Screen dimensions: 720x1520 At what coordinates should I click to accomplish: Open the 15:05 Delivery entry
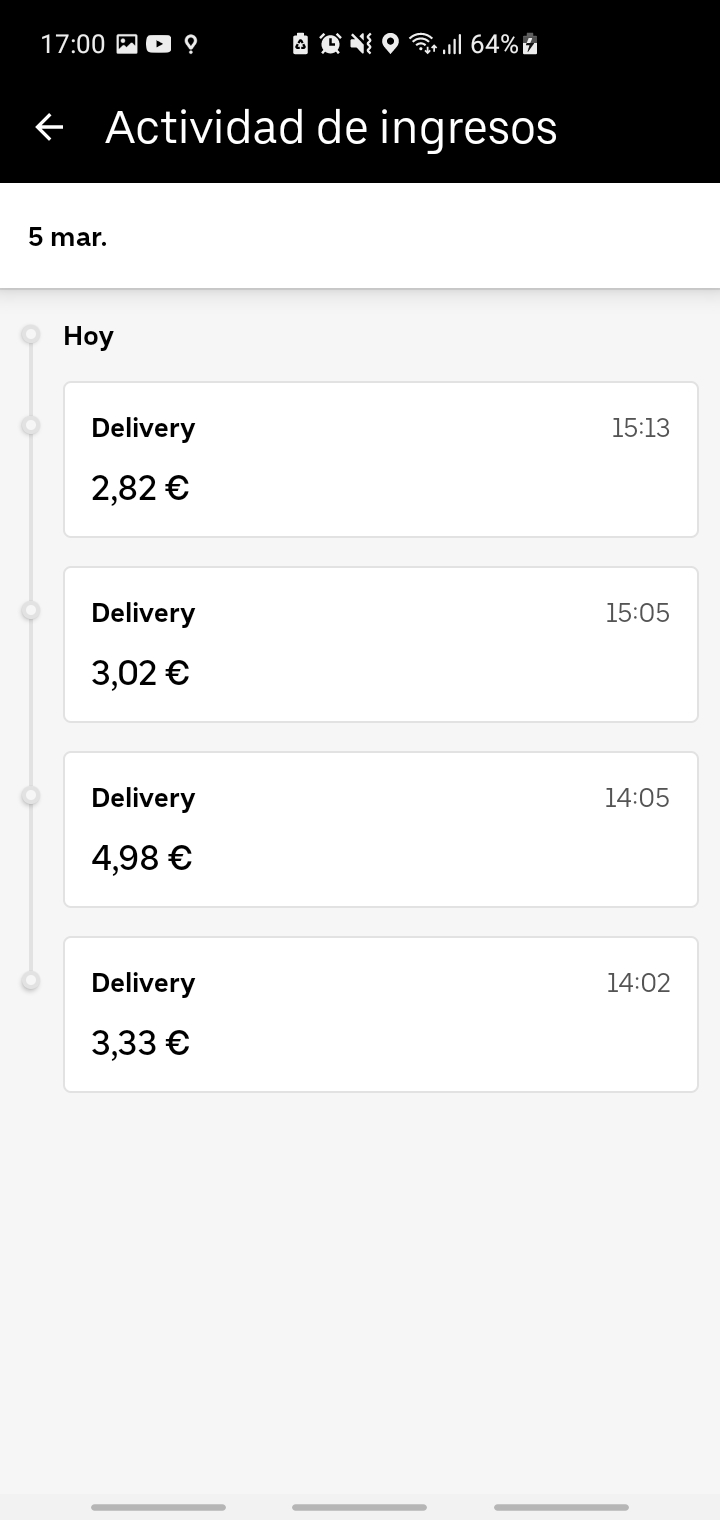(x=380, y=644)
